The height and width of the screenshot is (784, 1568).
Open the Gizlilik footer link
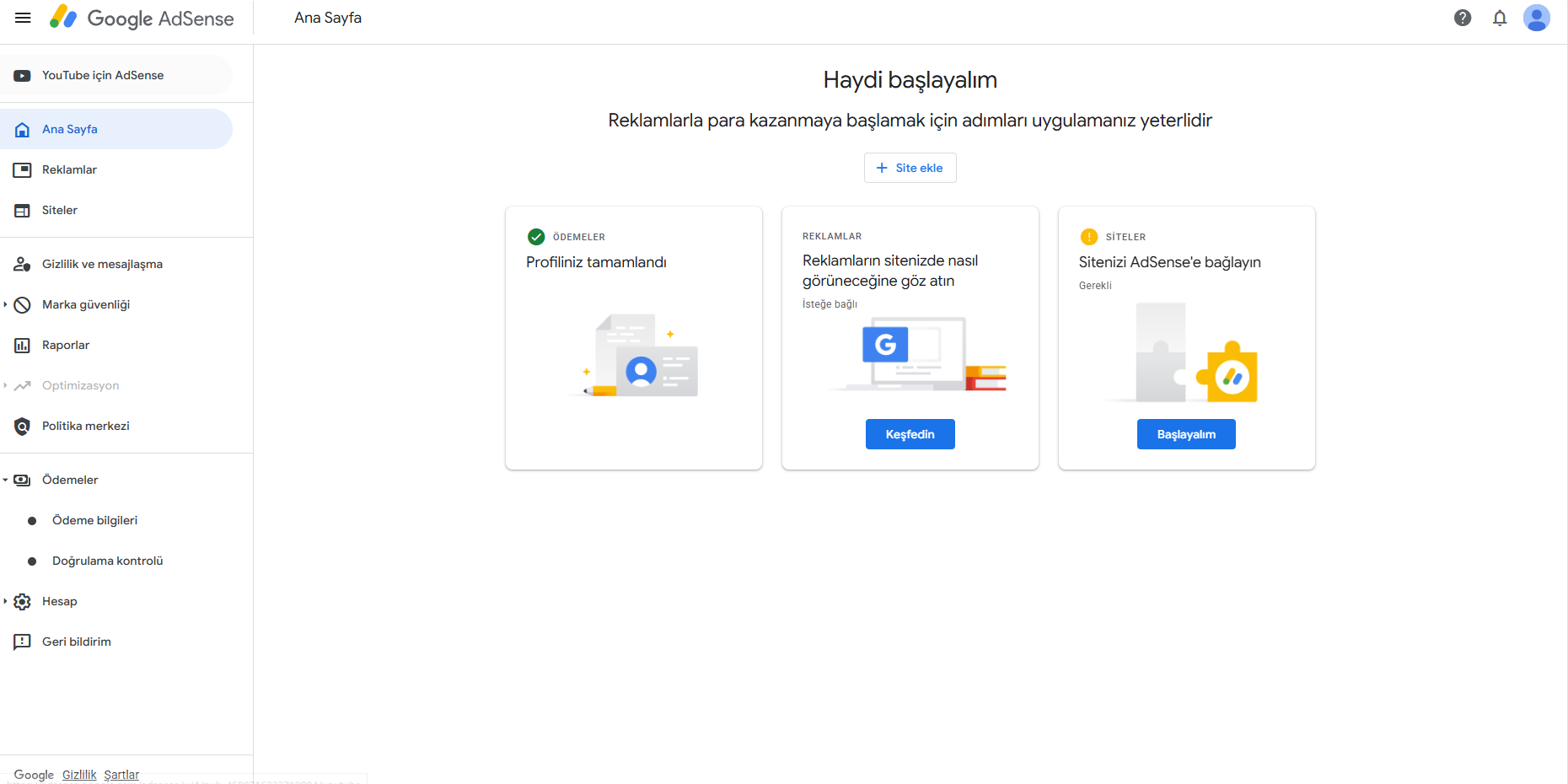point(79,775)
